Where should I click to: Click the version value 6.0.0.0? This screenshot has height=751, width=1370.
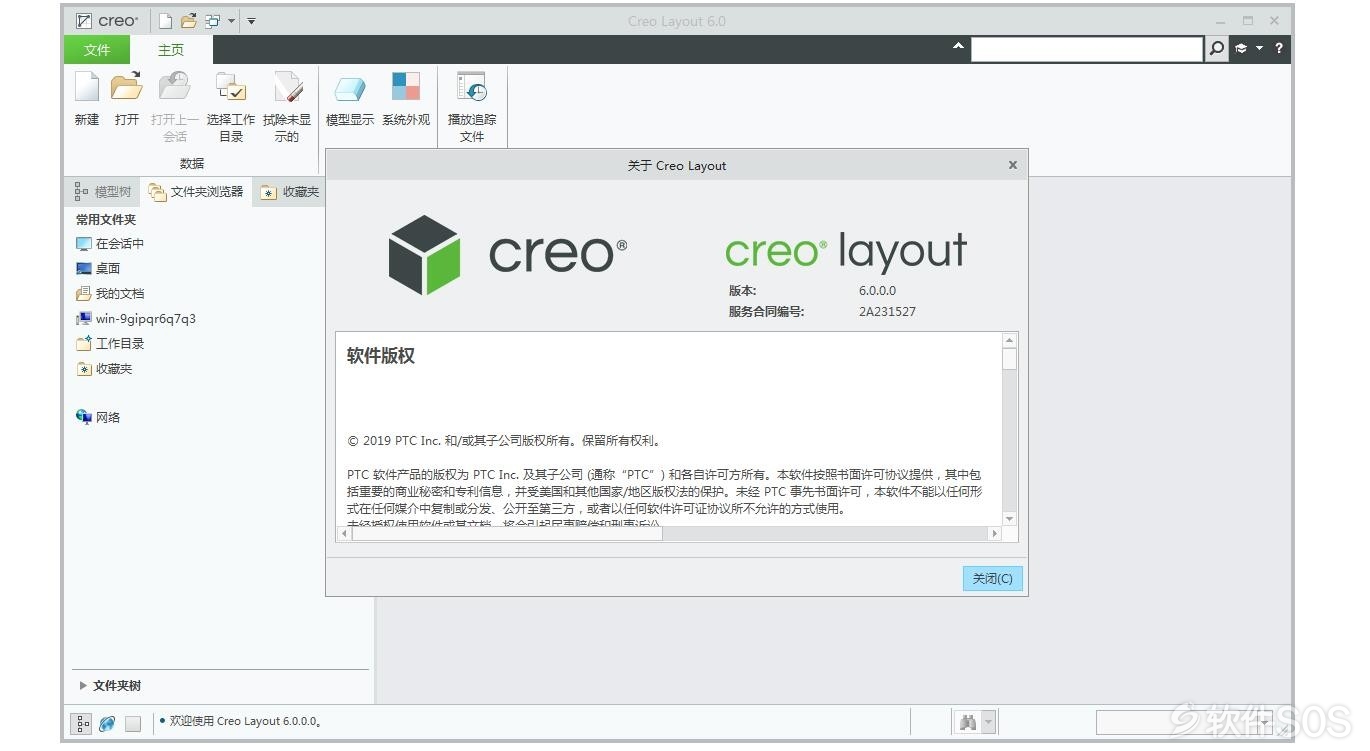877,291
